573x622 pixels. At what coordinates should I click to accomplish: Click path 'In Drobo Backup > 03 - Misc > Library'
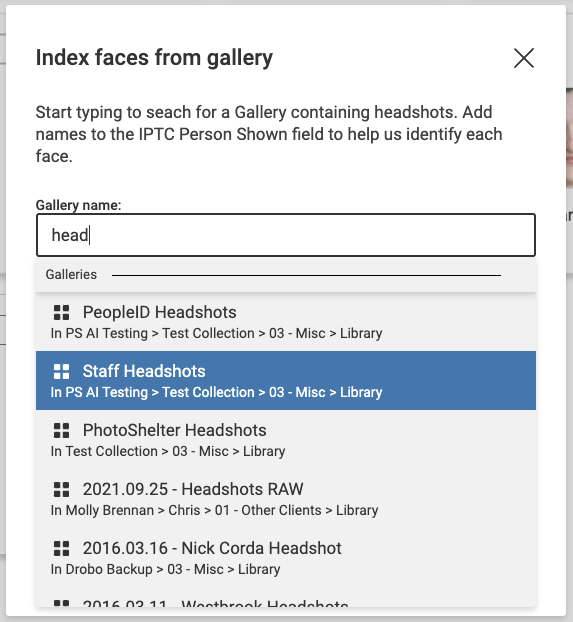[165, 569]
